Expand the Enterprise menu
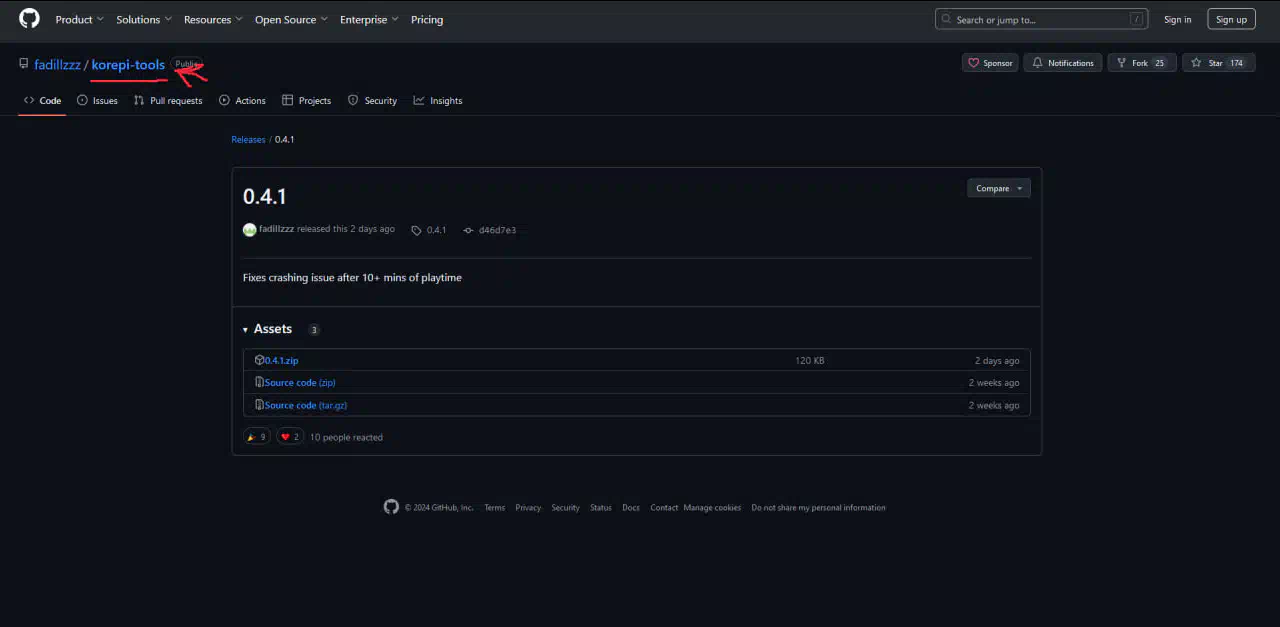The image size is (1280, 627). pyautogui.click(x=369, y=19)
